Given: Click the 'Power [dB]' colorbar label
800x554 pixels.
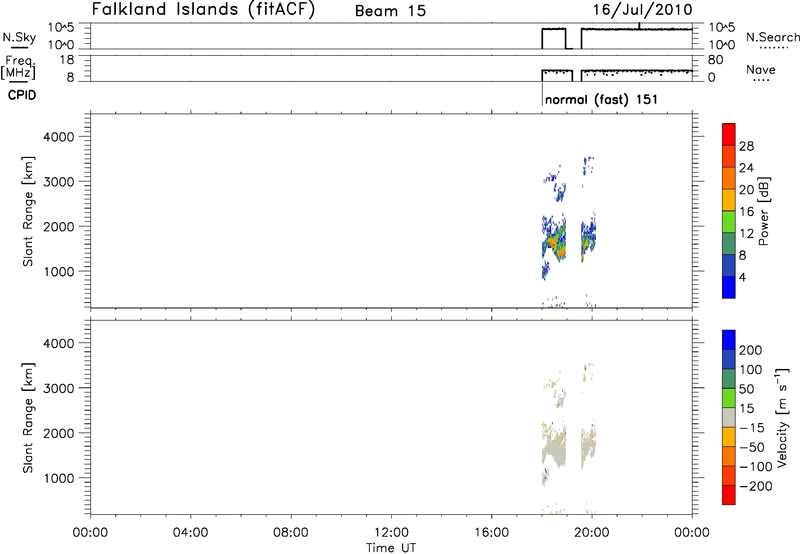Looking at the screenshot, I should click(x=763, y=211).
